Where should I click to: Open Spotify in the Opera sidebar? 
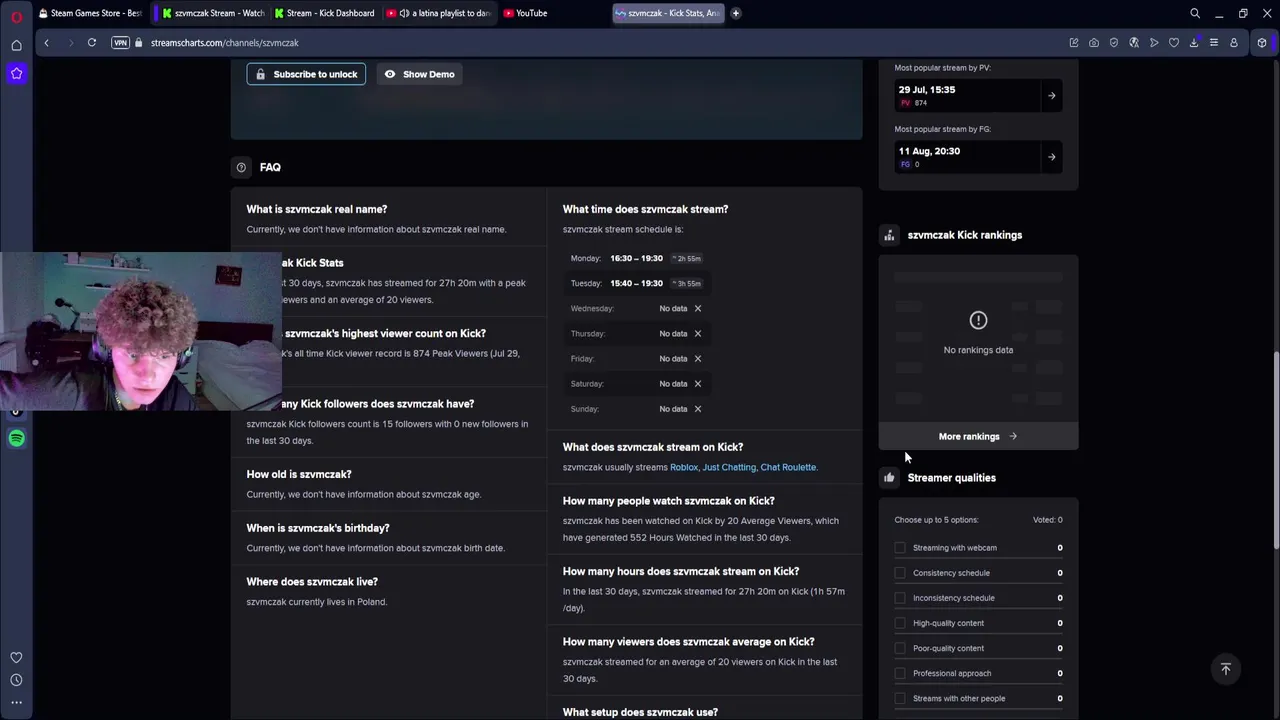click(16, 438)
